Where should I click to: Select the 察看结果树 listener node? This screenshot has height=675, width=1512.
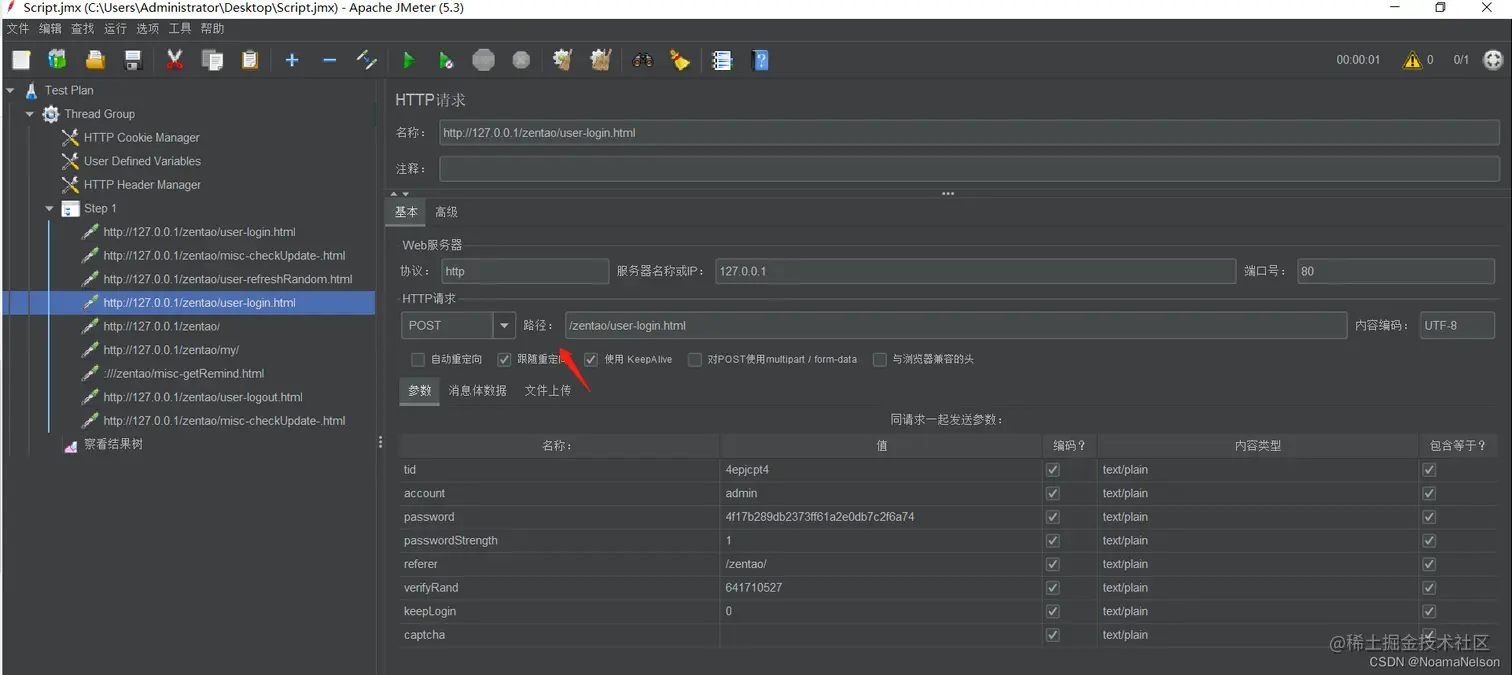point(113,444)
